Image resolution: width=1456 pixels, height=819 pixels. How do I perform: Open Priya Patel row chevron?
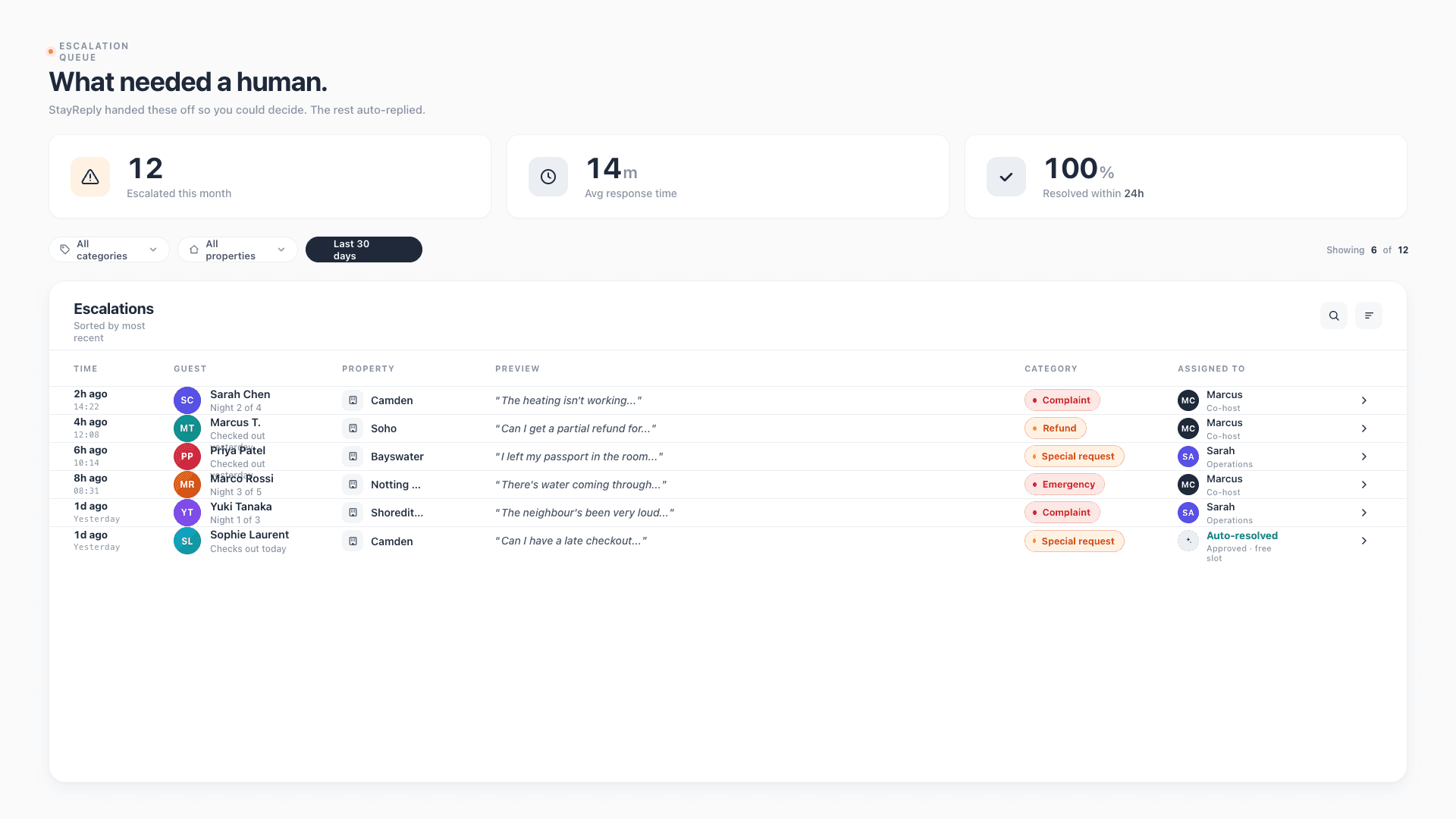[1364, 457]
